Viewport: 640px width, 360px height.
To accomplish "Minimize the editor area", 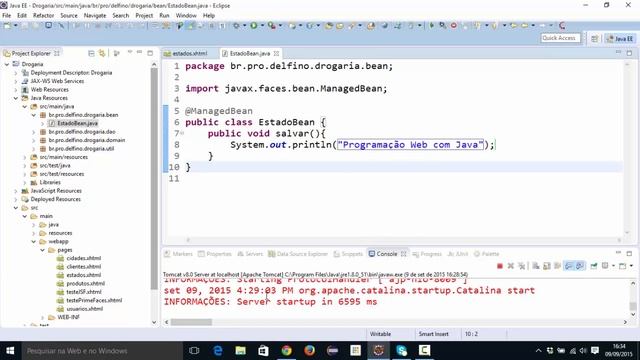I will pos(618,53).
